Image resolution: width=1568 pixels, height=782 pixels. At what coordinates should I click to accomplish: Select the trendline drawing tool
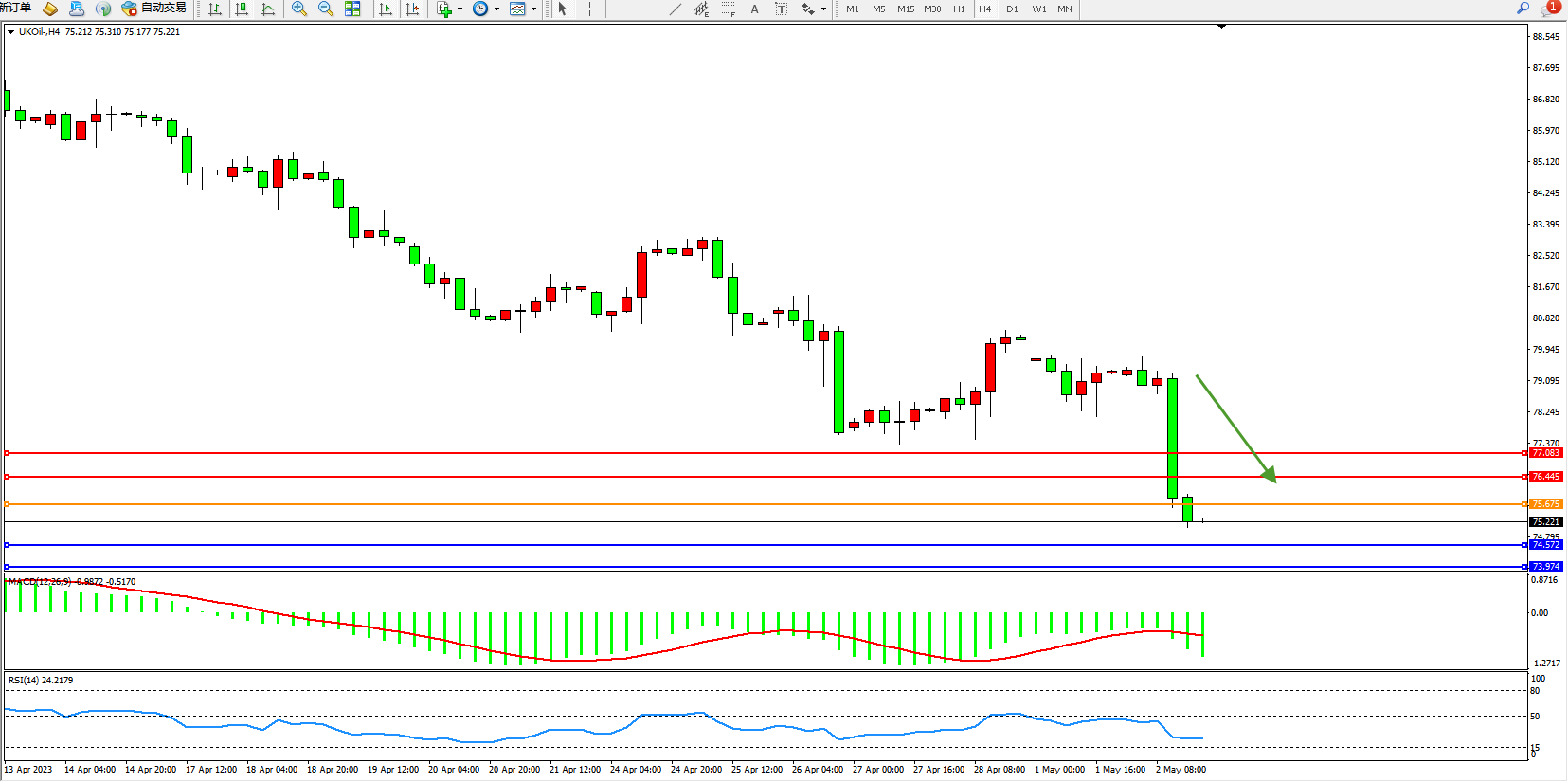pyautogui.click(x=675, y=9)
